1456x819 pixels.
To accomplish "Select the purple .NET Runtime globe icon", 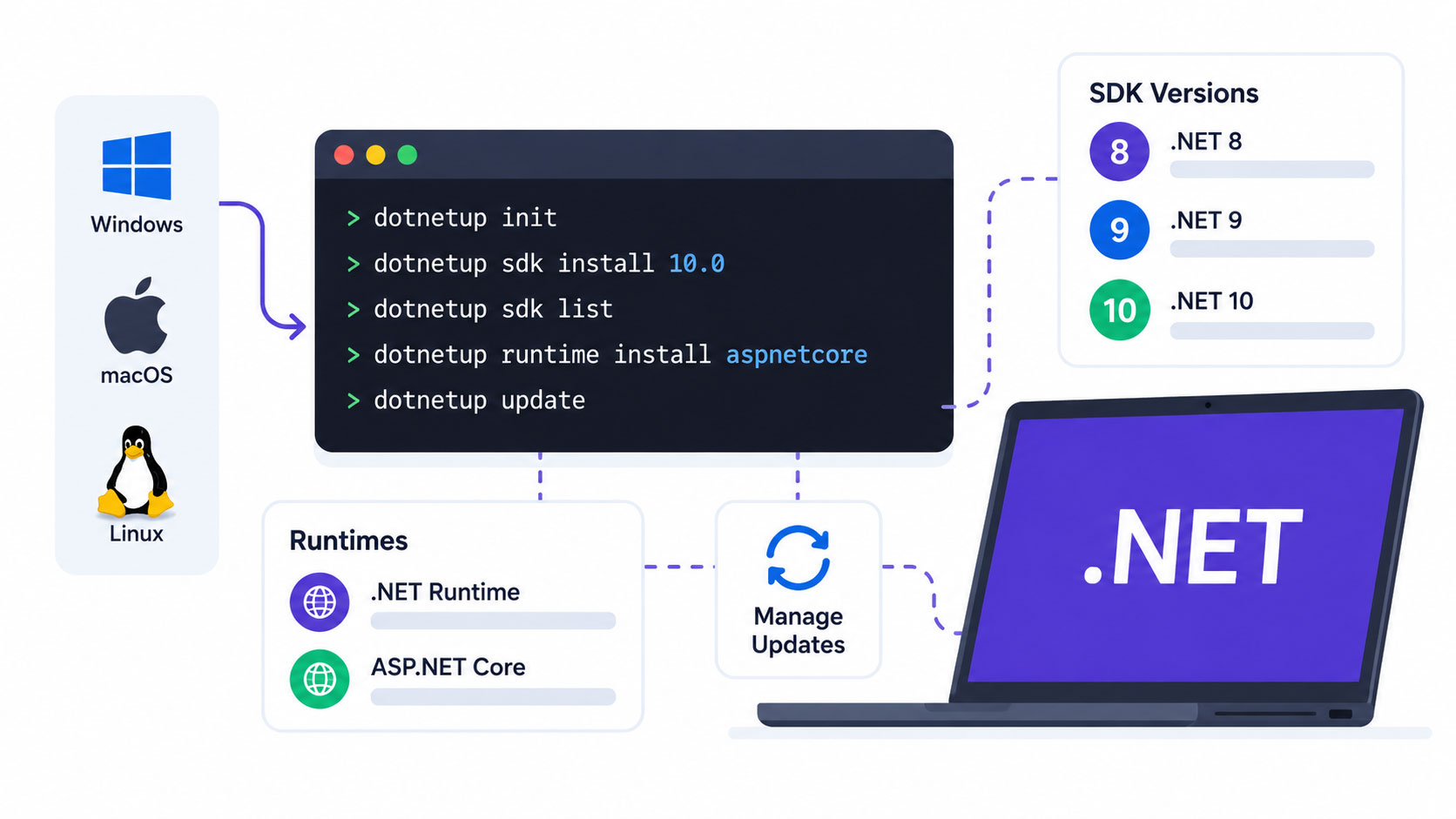I will [320, 601].
